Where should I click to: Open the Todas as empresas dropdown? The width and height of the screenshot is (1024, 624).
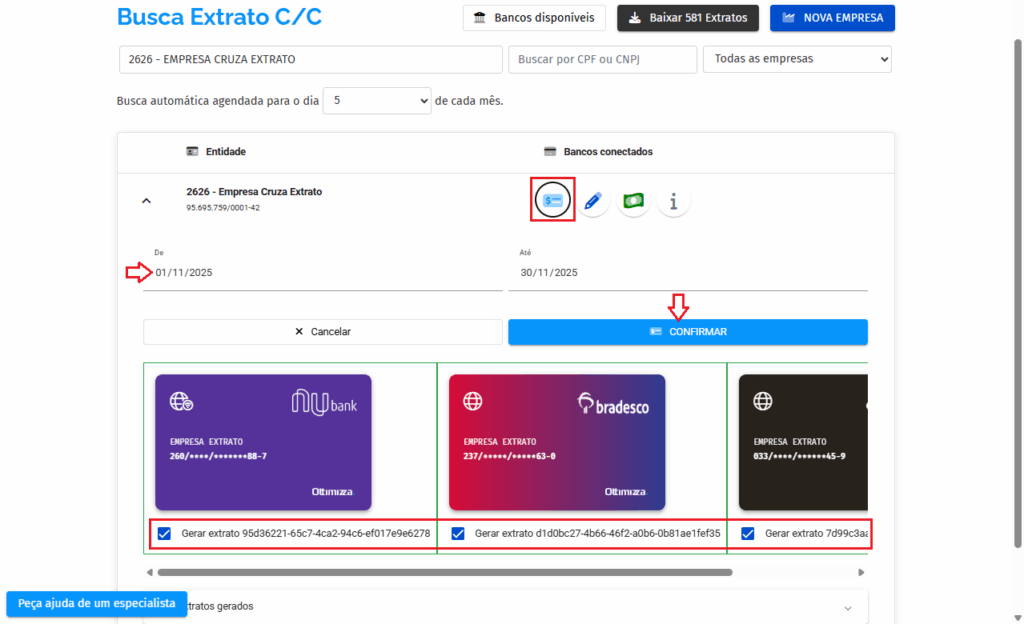click(x=796, y=59)
